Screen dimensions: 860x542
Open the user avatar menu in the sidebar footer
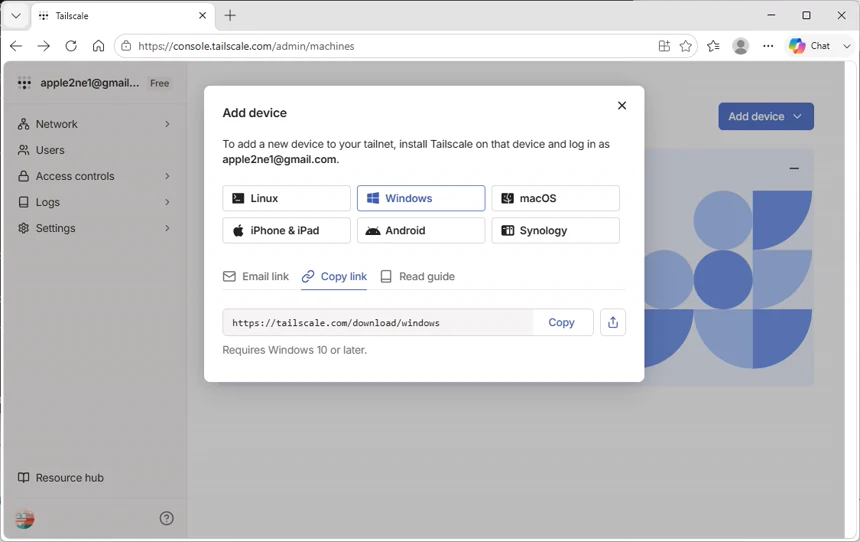click(24, 518)
